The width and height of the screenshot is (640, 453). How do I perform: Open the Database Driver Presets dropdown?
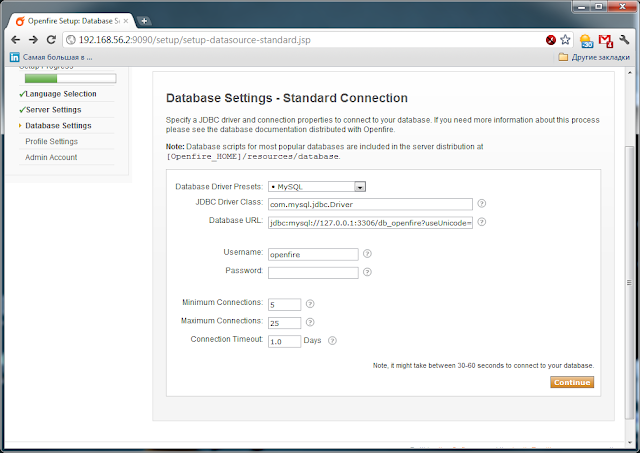[x=317, y=187]
